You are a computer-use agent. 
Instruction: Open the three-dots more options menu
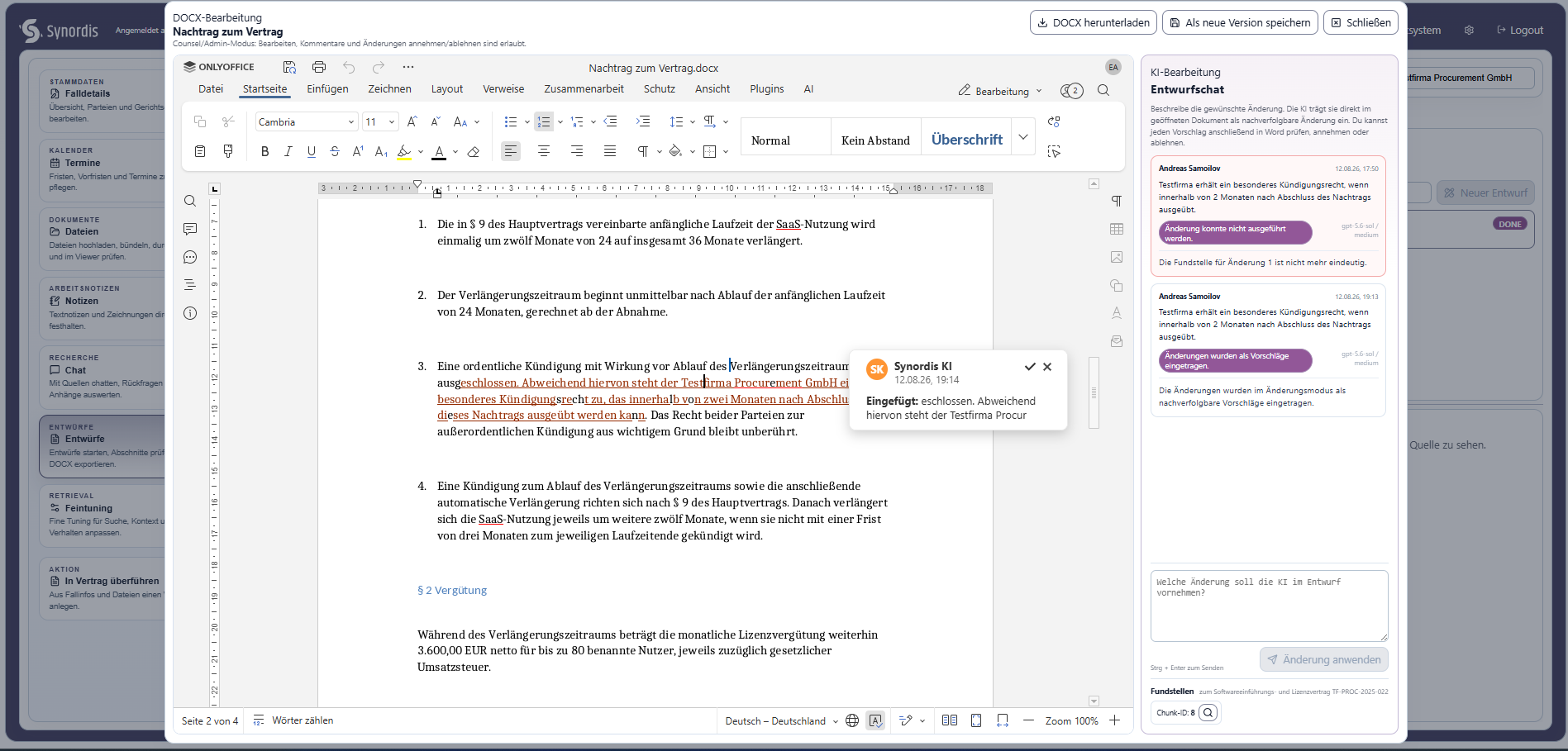click(408, 67)
